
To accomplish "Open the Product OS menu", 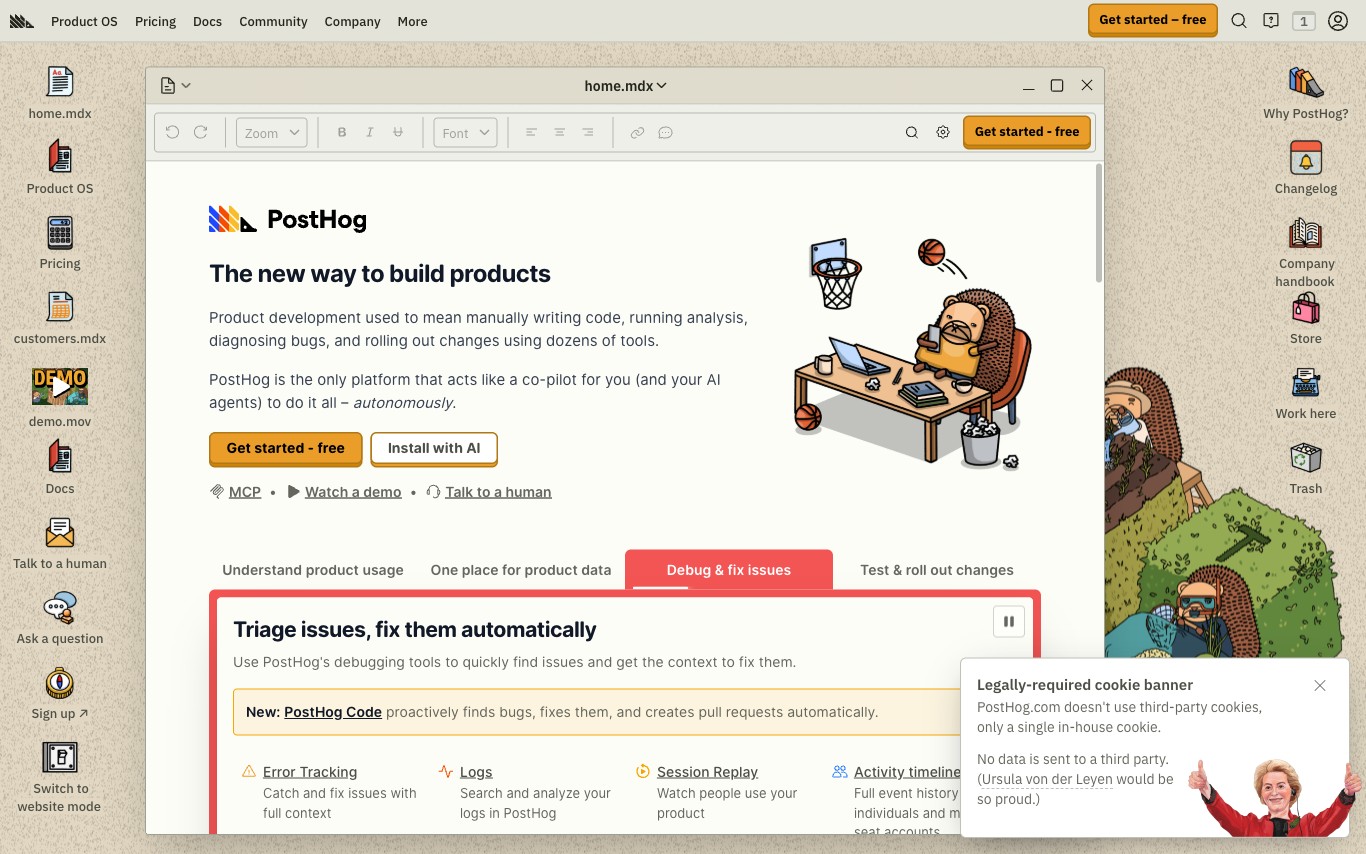I will (x=84, y=21).
